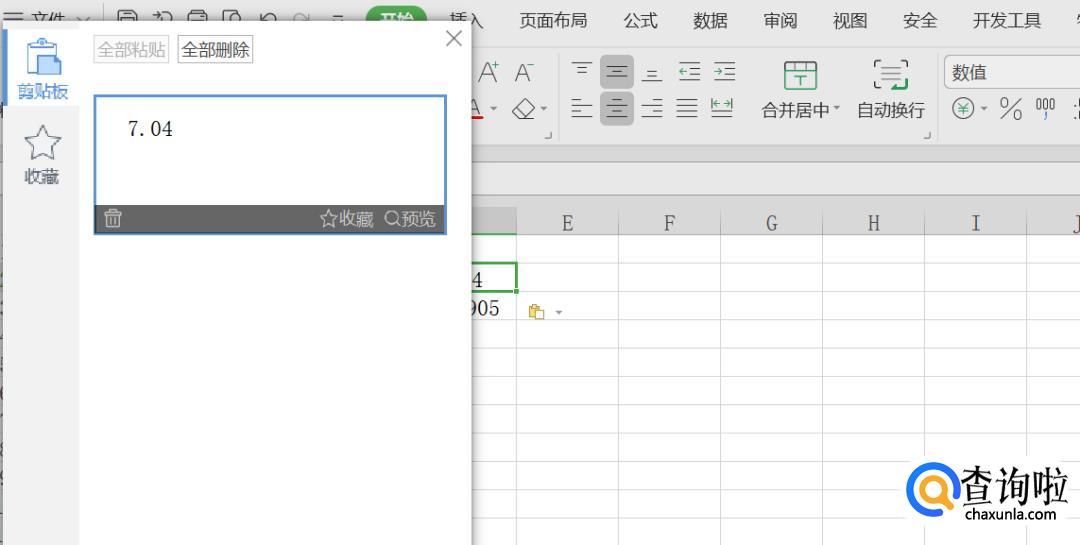Click the cell showing 905
This screenshot has height=545, width=1080.
(x=494, y=307)
